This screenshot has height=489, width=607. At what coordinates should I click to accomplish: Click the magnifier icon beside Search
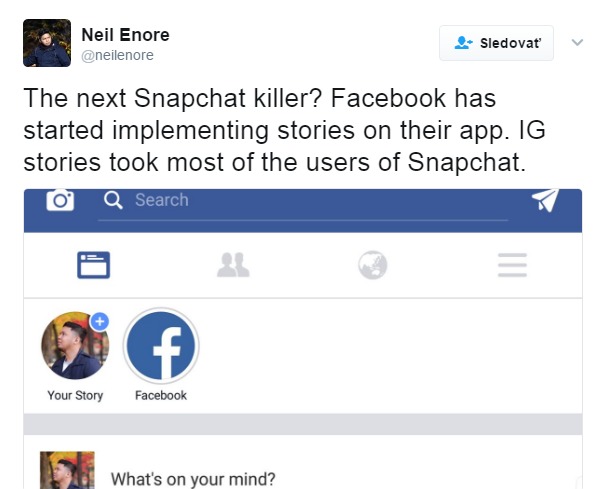tap(114, 200)
